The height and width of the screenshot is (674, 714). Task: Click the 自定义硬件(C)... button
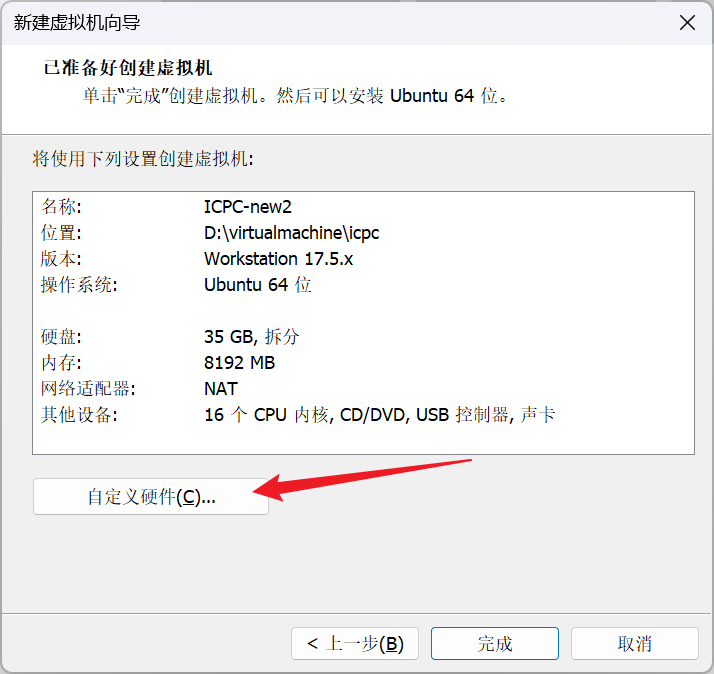point(151,497)
